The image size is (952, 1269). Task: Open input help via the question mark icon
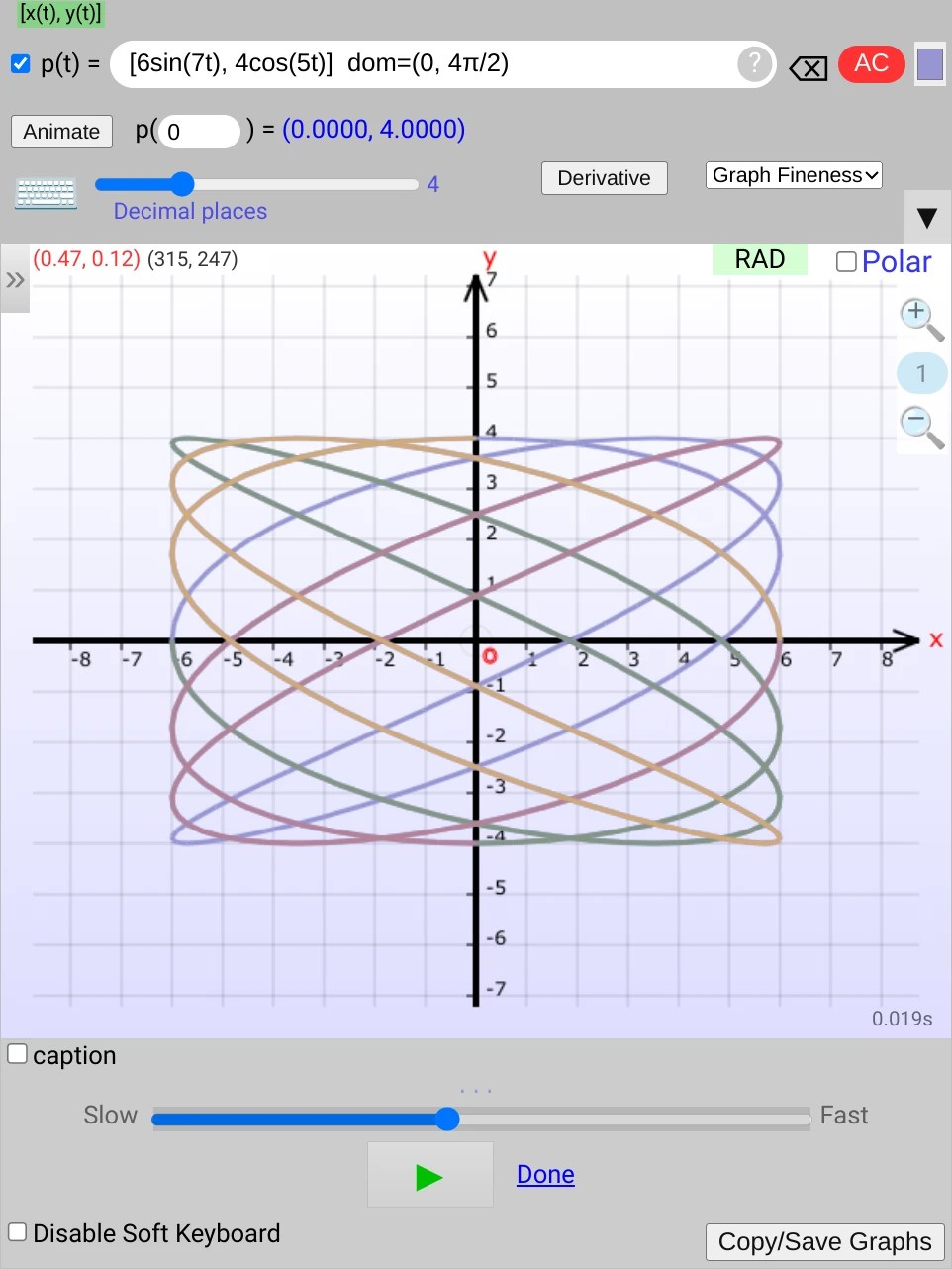(752, 63)
